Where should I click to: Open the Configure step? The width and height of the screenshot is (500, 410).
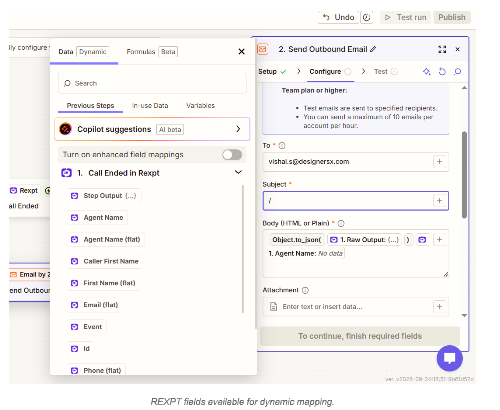click(330, 72)
